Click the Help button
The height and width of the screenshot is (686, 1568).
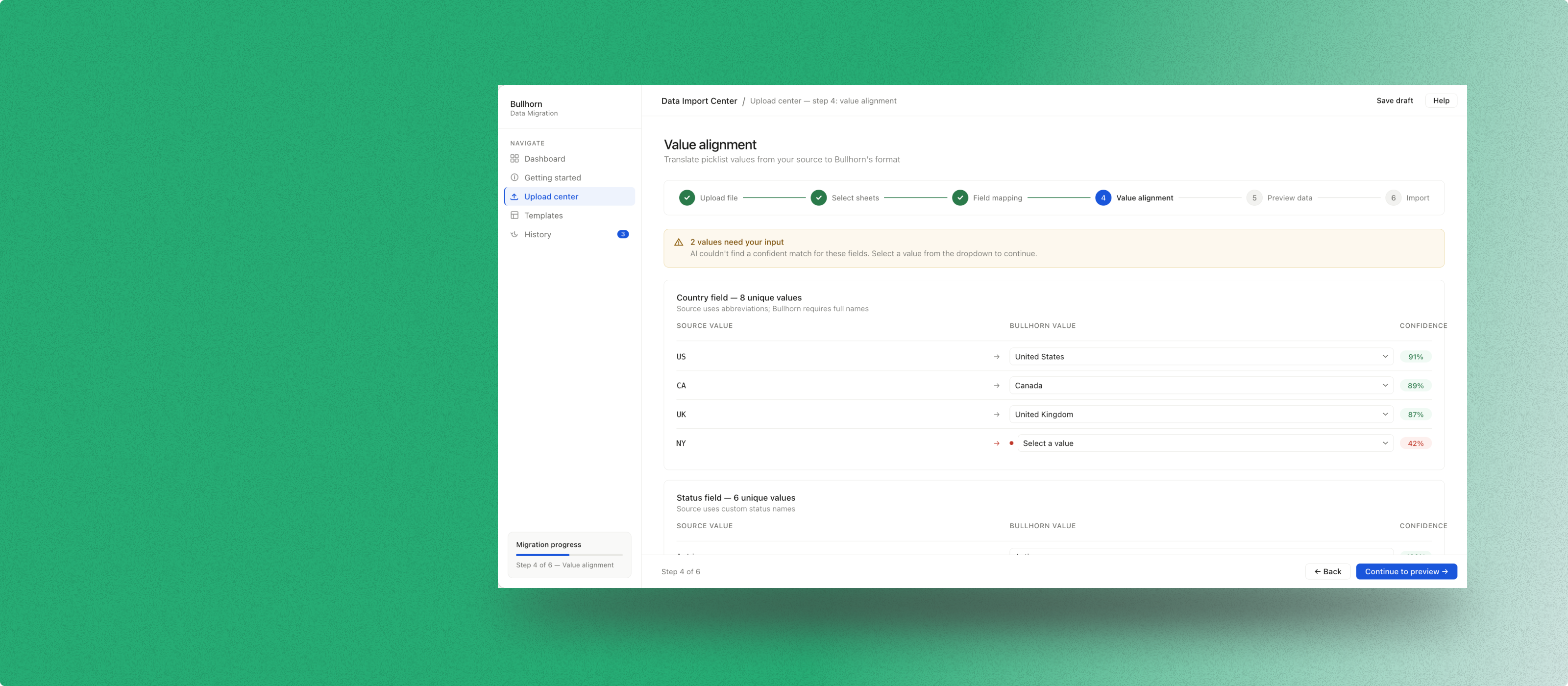[x=1441, y=101]
